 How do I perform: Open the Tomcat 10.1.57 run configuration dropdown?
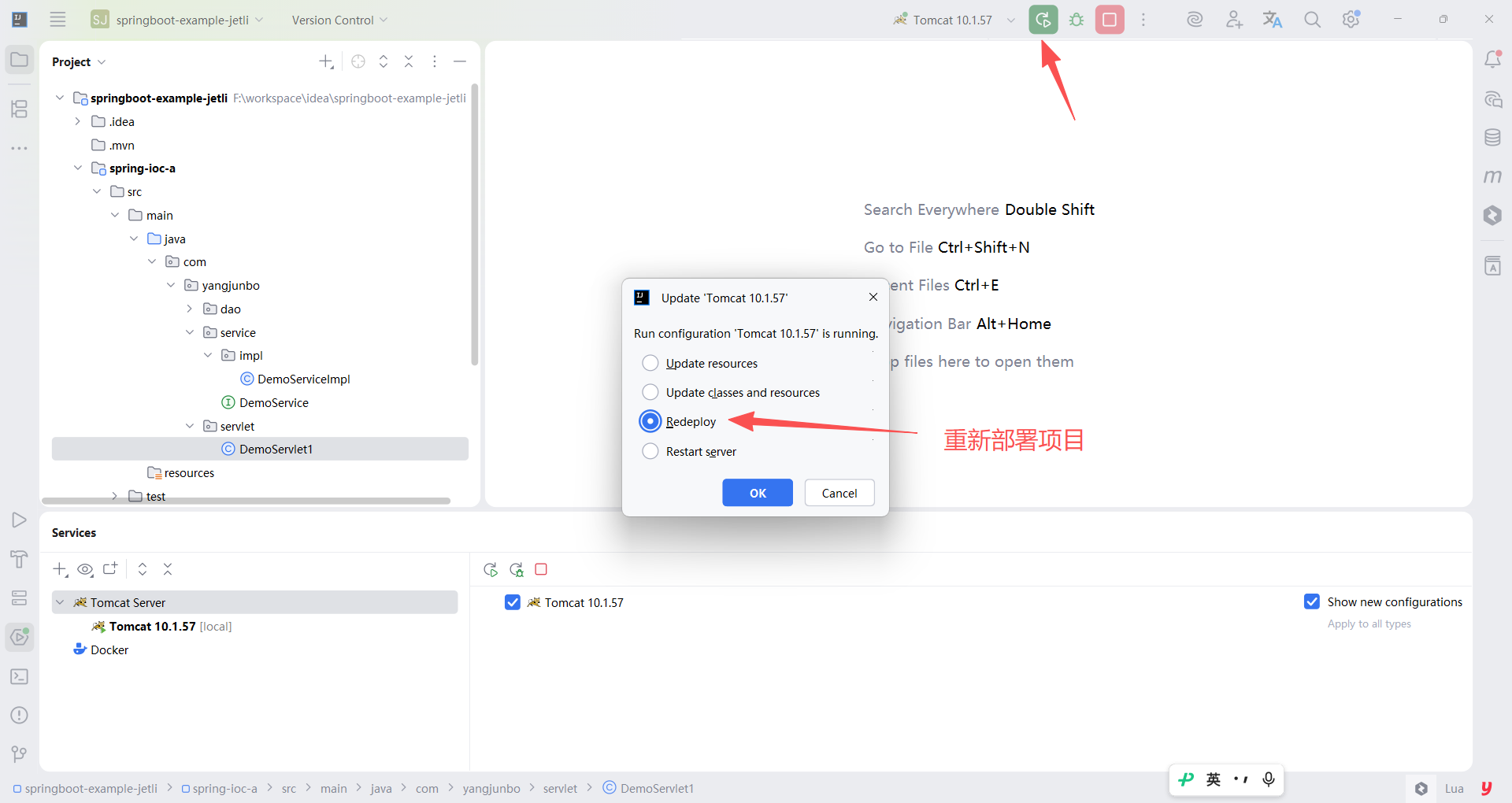(954, 20)
